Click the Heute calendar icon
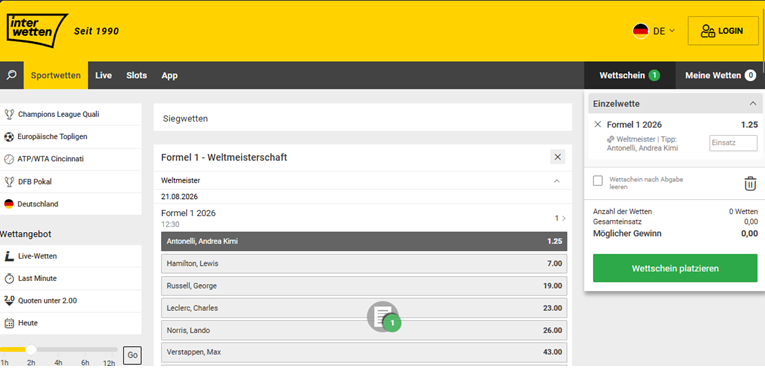Image resolution: width=765 pixels, height=380 pixels. pos(9,323)
